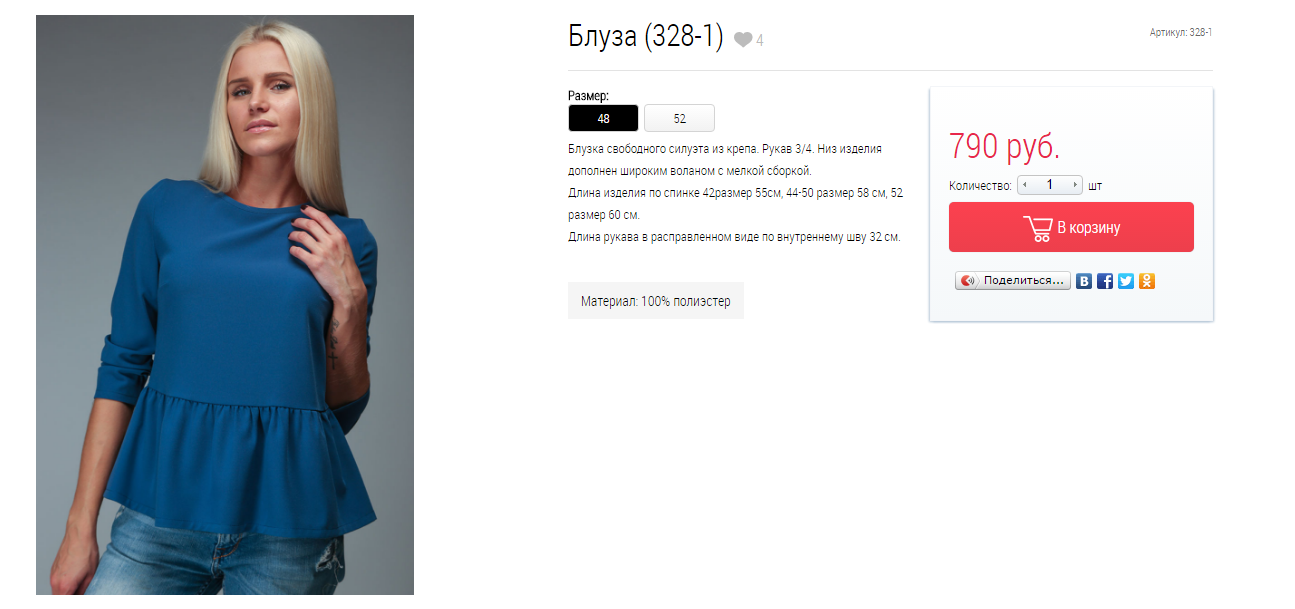Decrease quantity with the left arrow

tap(1024, 185)
